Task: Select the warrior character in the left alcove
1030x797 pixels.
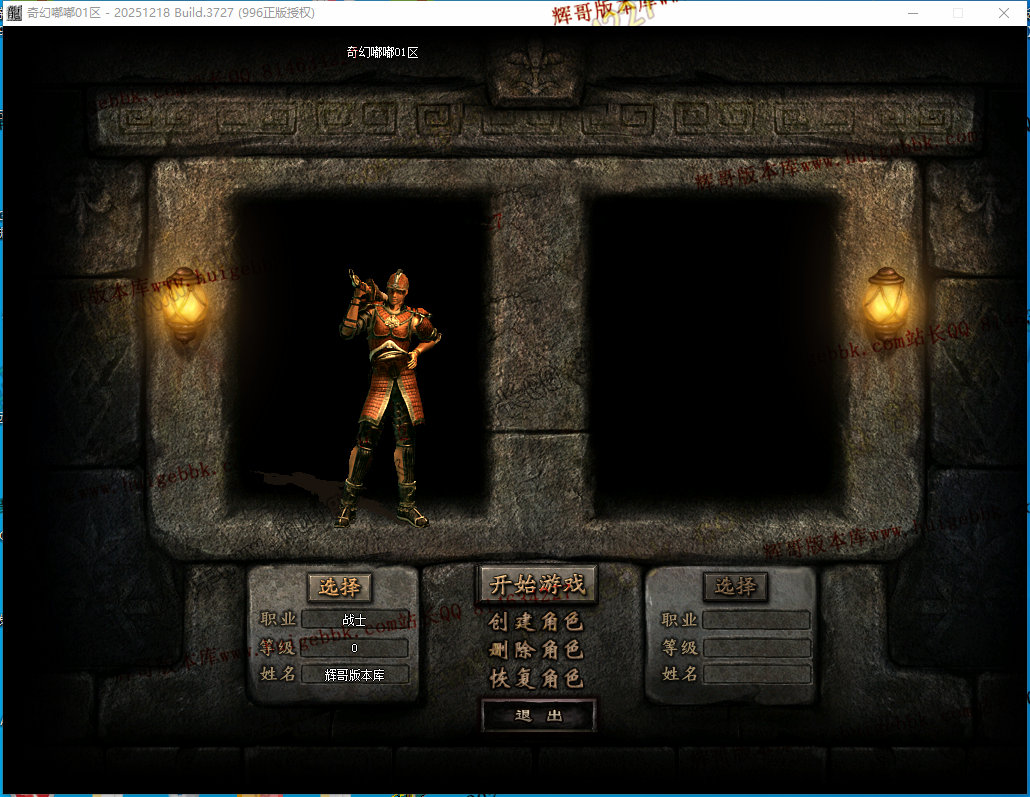Action: click(x=389, y=397)
